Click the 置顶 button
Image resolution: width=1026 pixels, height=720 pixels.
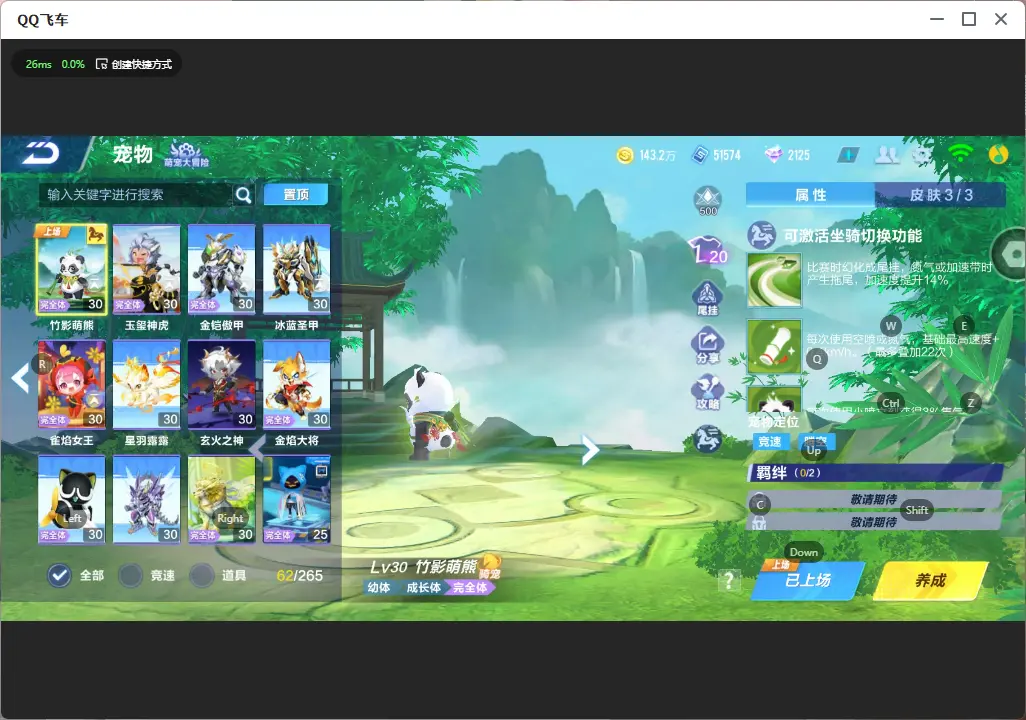coord(296,194)
